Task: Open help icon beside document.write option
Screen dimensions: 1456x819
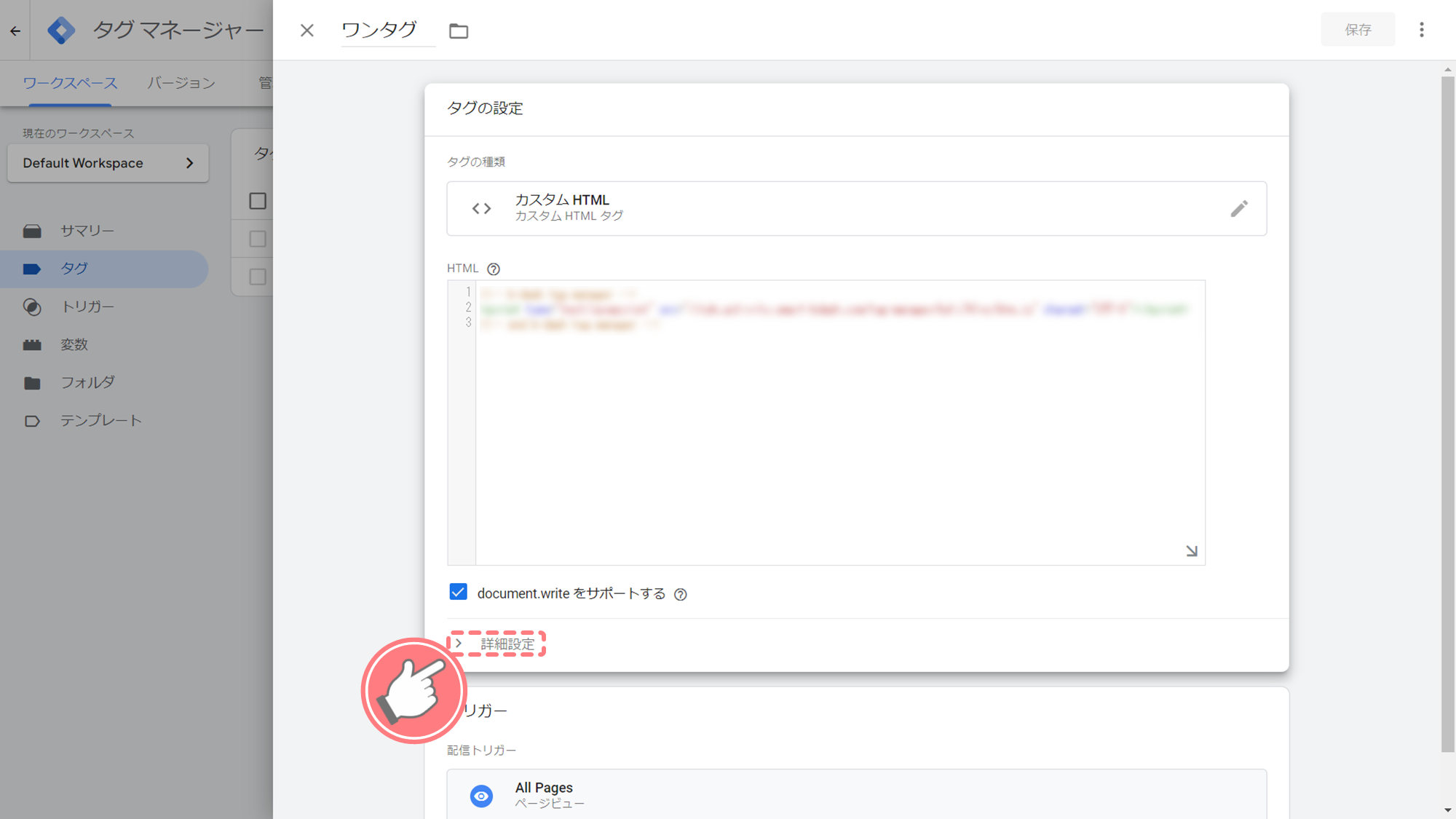Action: tap(681, 595)
